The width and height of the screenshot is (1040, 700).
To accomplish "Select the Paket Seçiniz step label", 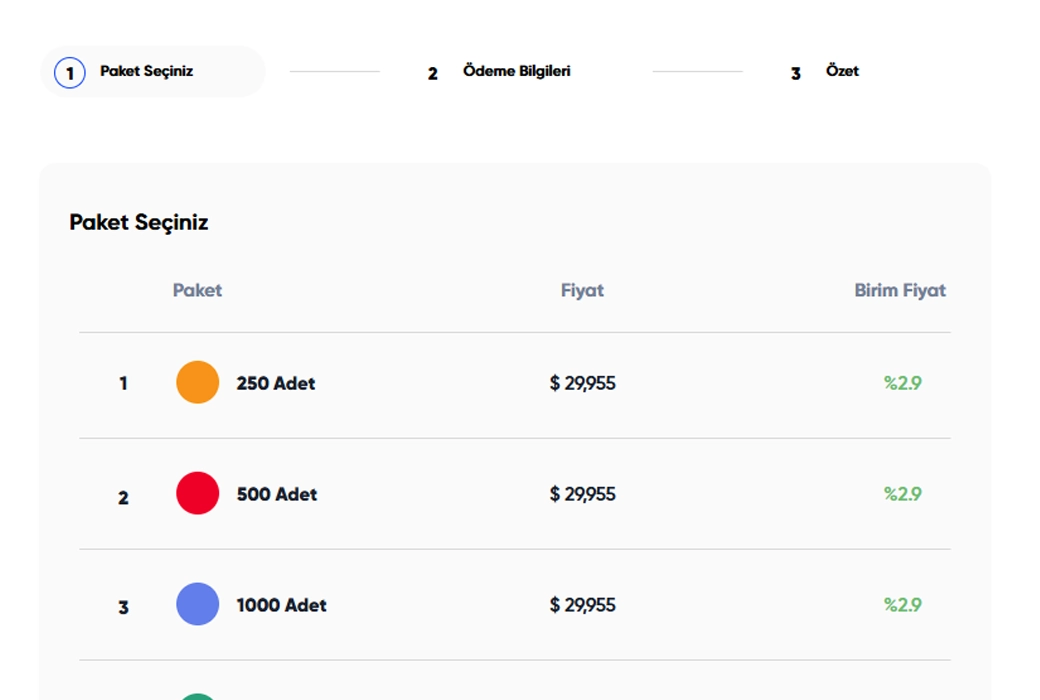I will point(146,71).
